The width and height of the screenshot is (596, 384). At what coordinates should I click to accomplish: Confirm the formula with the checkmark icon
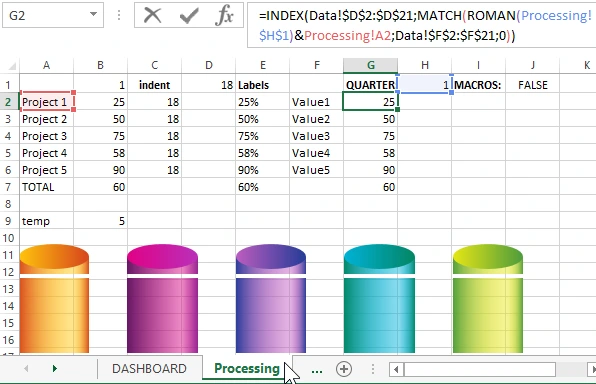(189, 16)
